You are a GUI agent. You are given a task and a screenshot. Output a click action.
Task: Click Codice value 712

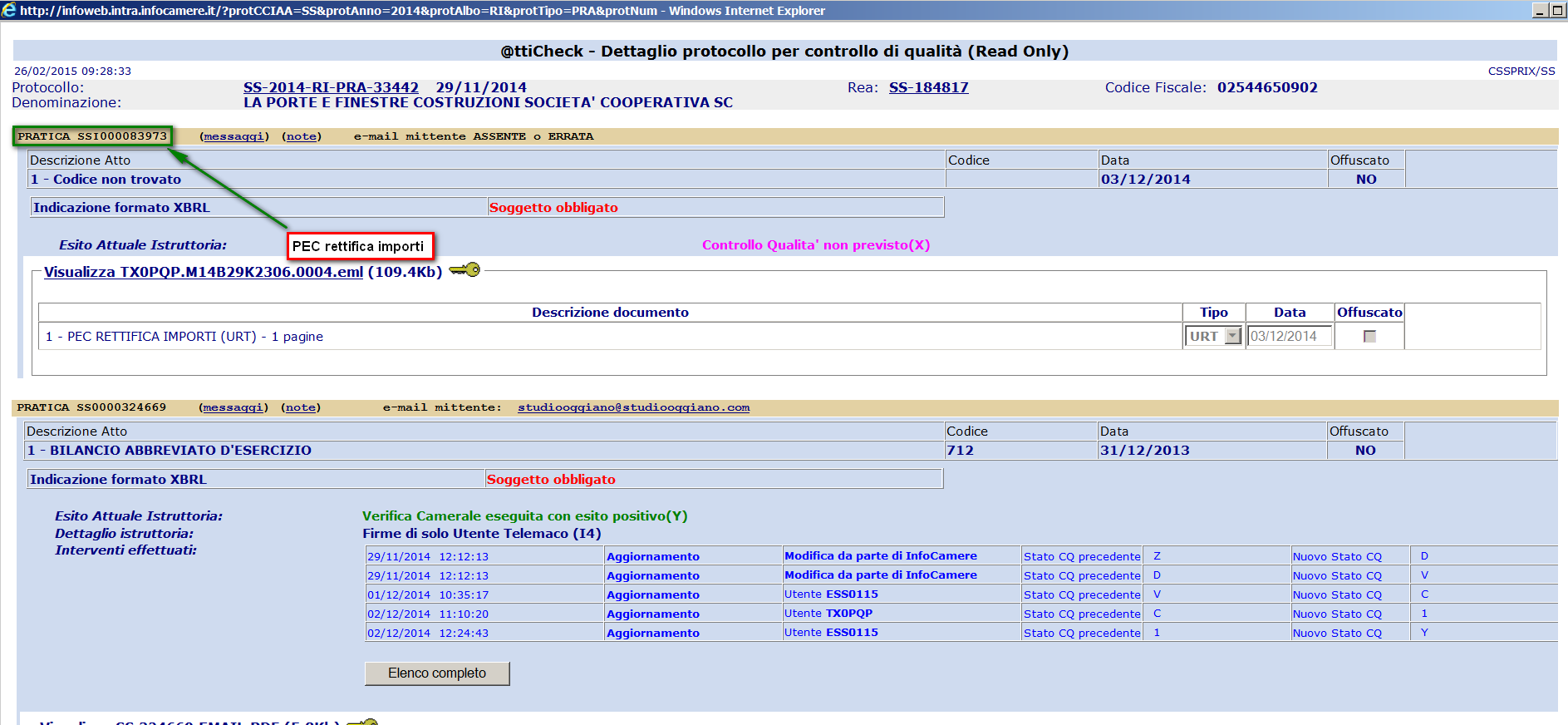tap(960, 450)
